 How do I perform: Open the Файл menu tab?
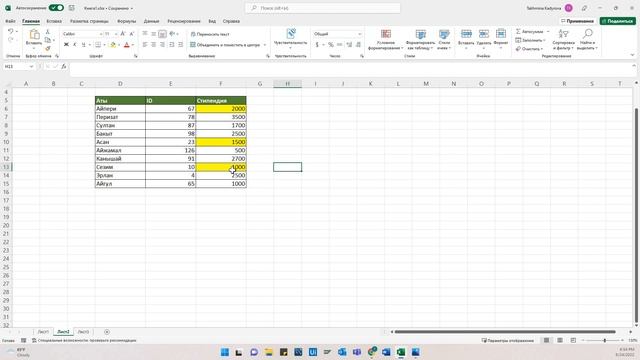[x=10, y=21]
